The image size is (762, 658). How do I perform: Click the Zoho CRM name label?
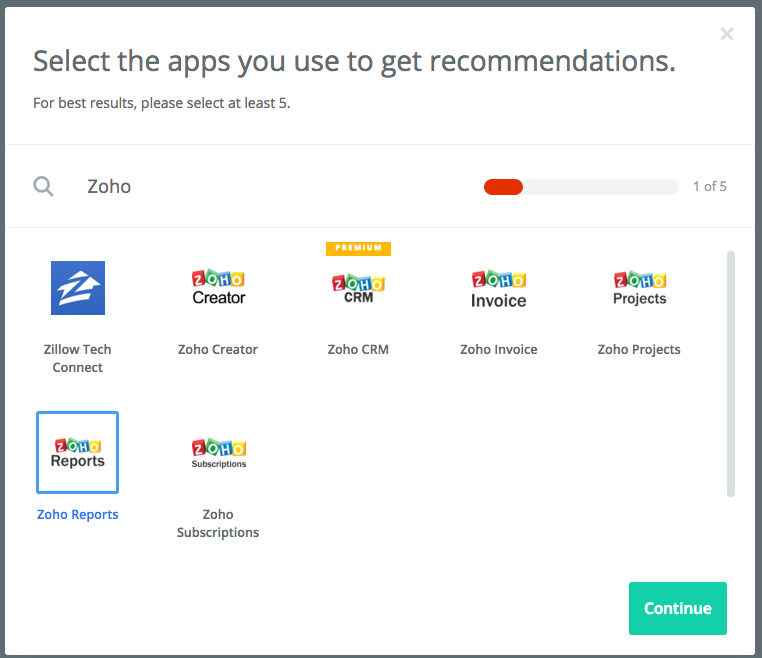pos(358,350)
